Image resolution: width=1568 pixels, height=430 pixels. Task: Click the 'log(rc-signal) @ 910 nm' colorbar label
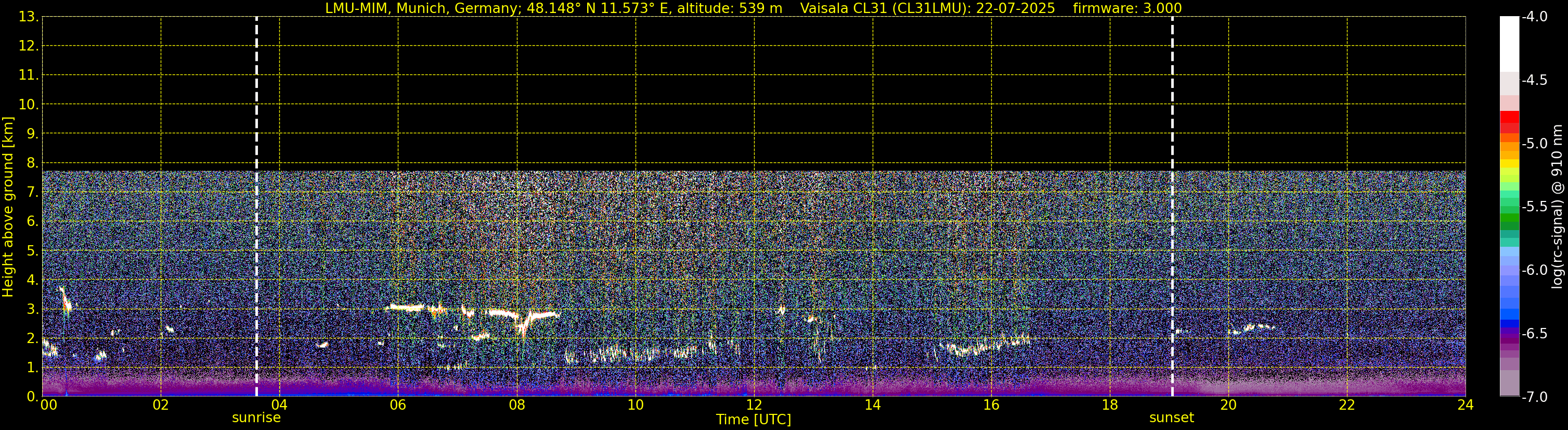pos(1557,207)
